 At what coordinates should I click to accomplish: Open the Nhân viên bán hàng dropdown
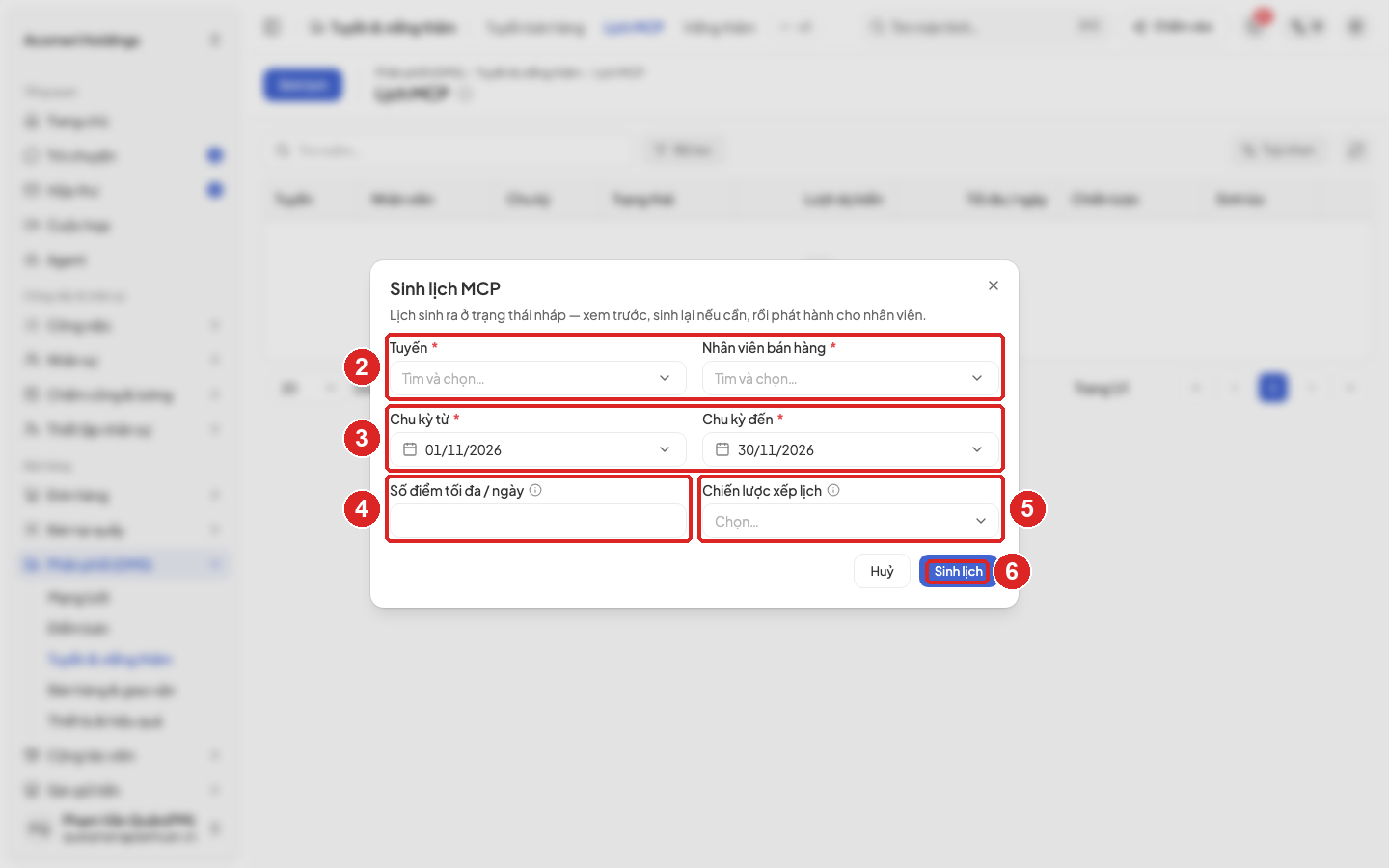[851, 378]
